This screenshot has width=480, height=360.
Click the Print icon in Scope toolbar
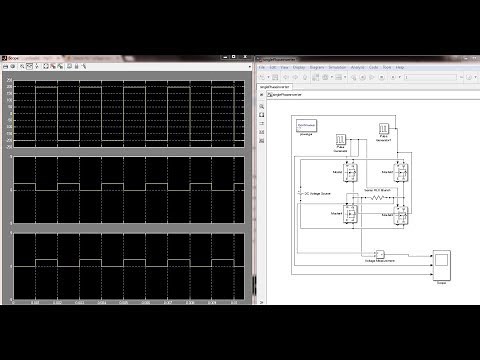[5, 67]
